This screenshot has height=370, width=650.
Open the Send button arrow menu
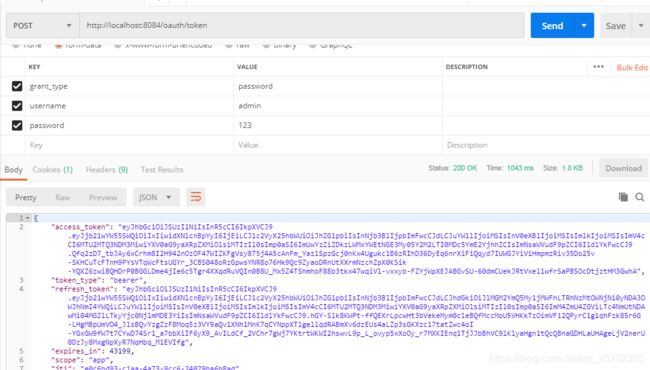pos(584,26)
